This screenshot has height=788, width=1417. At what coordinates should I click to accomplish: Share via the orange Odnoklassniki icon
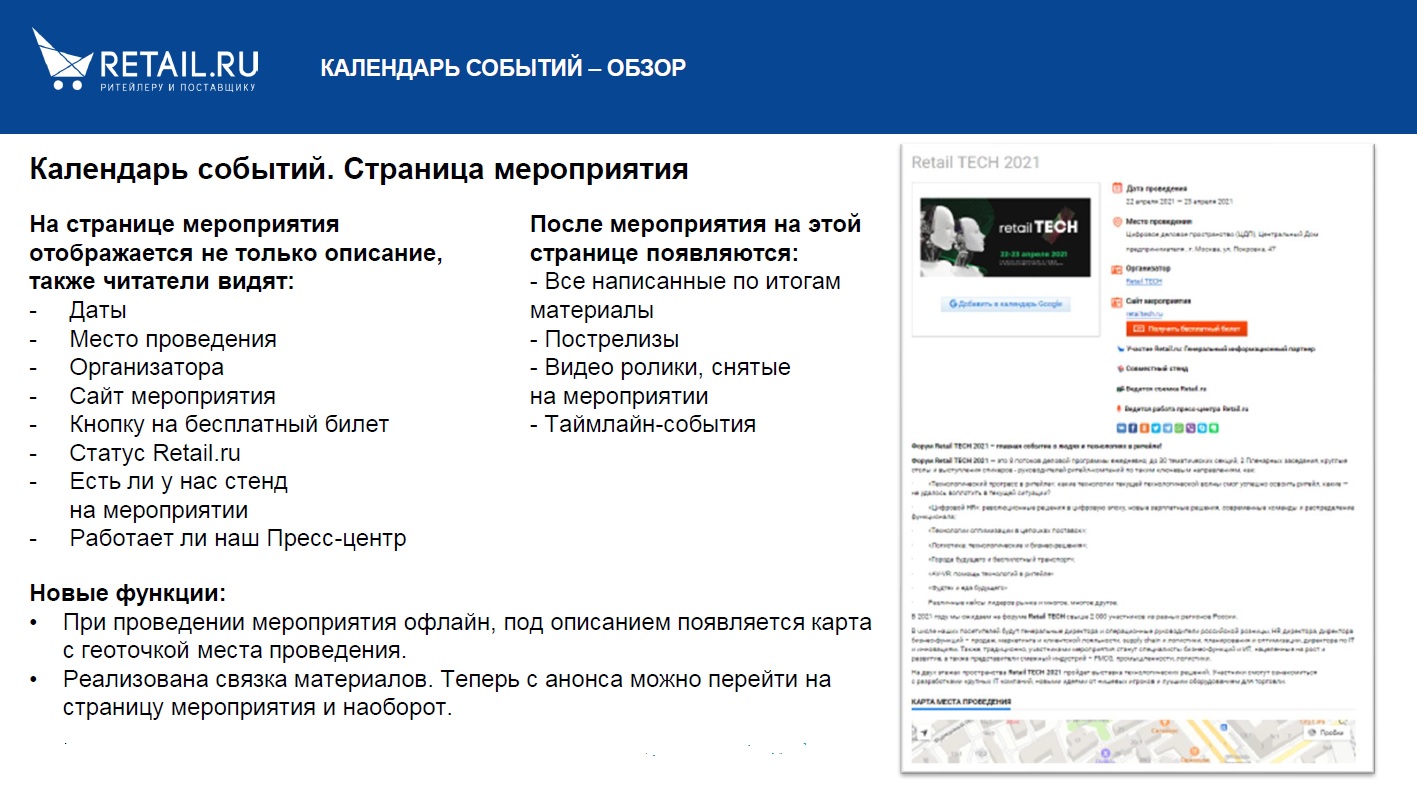click(1144, 428)
